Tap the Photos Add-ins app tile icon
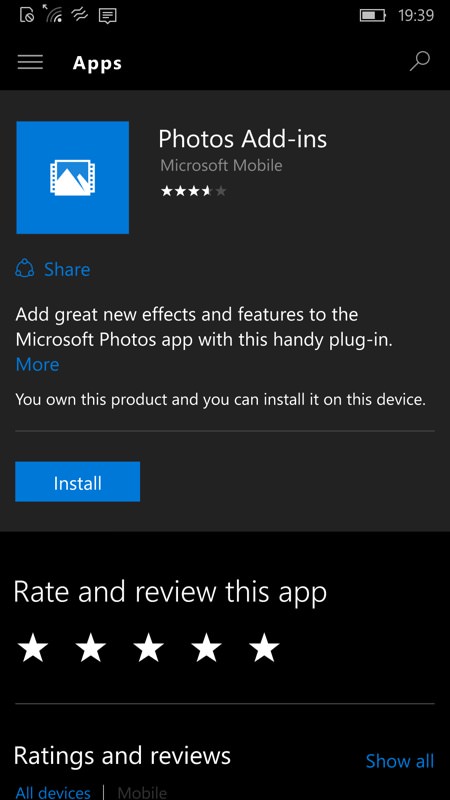450x800 pixels. (x=72, y=177)
